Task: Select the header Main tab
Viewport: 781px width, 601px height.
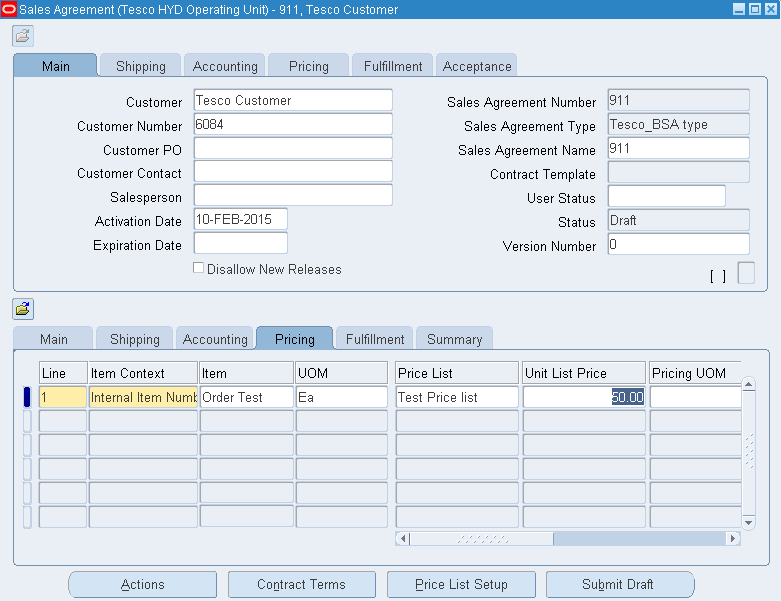Action: click(x=55, y=66)
